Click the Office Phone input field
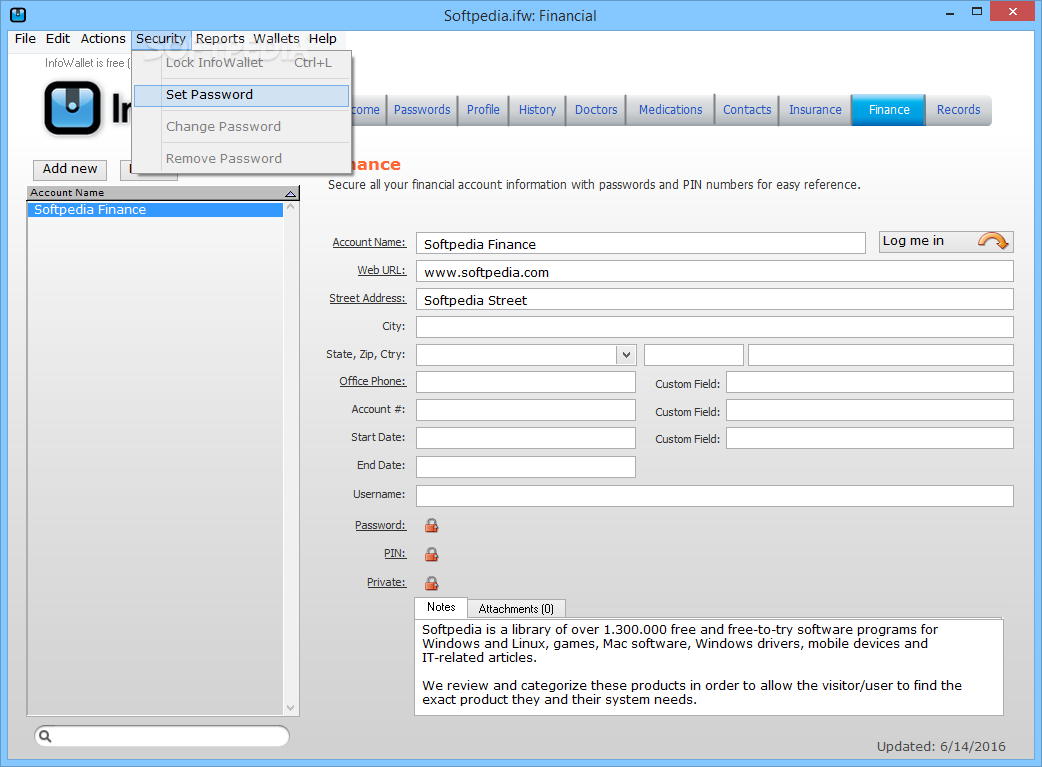This screenshot has height=767, width=1042. coord(526,382)
